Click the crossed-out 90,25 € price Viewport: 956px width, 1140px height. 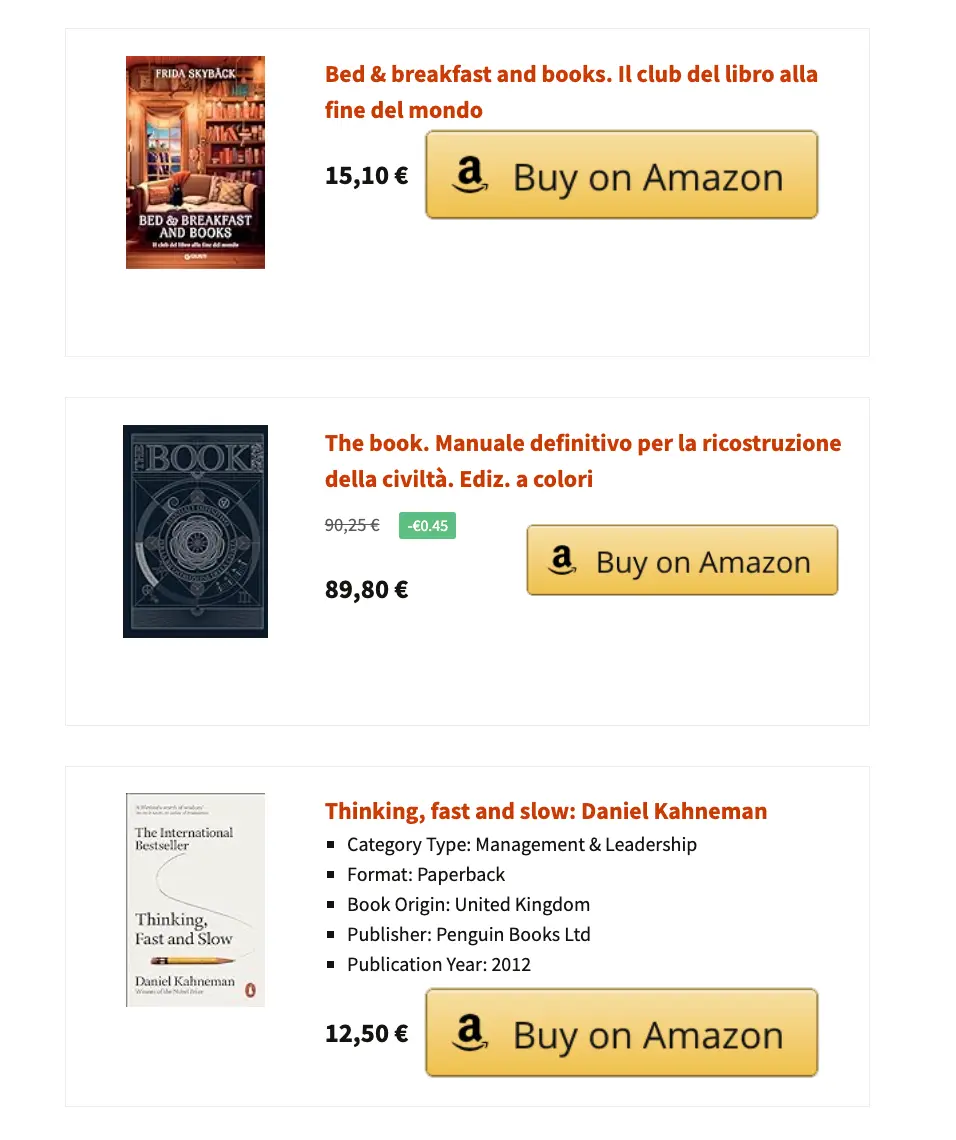click(352, 525)
